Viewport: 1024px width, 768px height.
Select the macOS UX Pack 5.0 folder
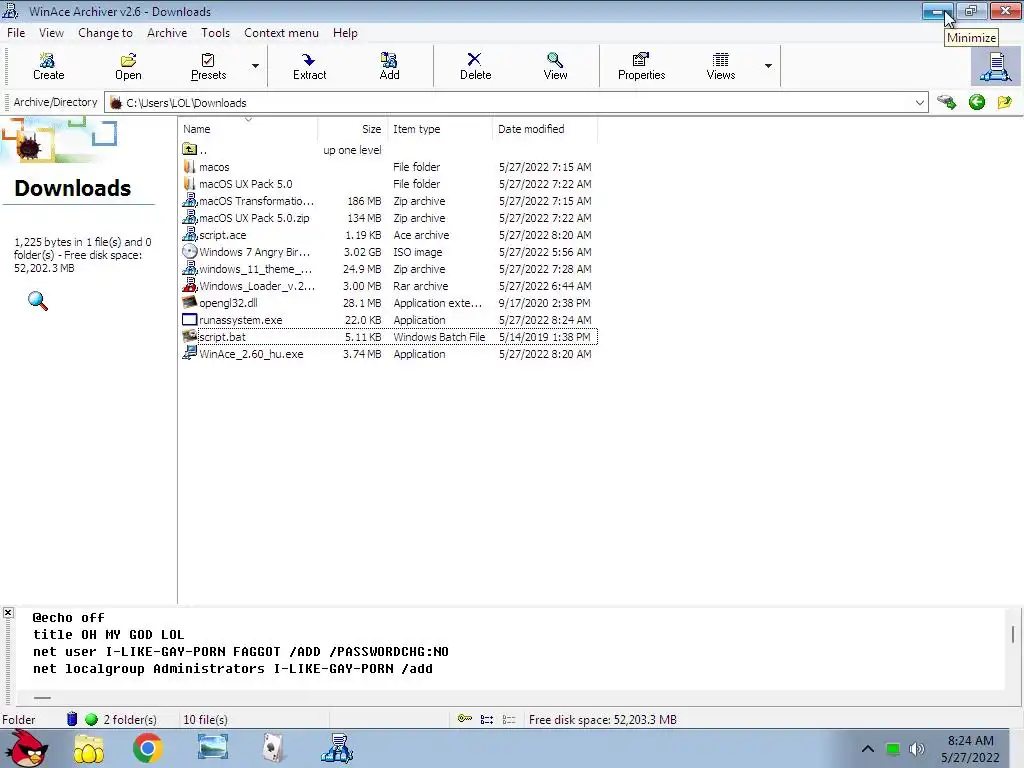tap(389, 184)
